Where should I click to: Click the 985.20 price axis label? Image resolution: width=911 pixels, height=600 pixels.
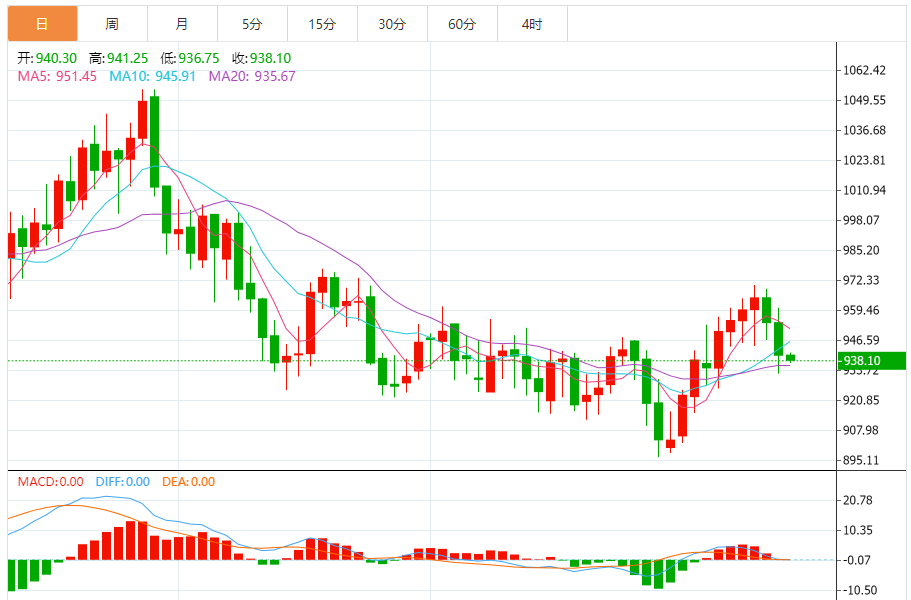[861, 250]
